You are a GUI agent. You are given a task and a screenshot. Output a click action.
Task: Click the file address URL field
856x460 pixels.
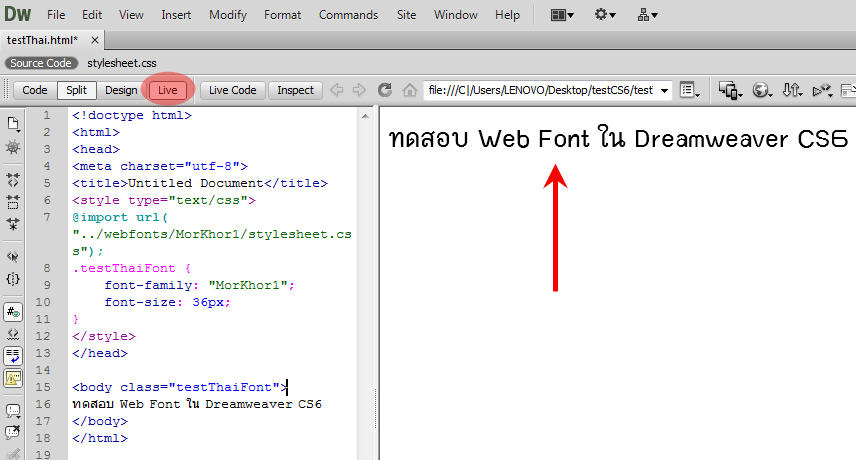point(540,90)
